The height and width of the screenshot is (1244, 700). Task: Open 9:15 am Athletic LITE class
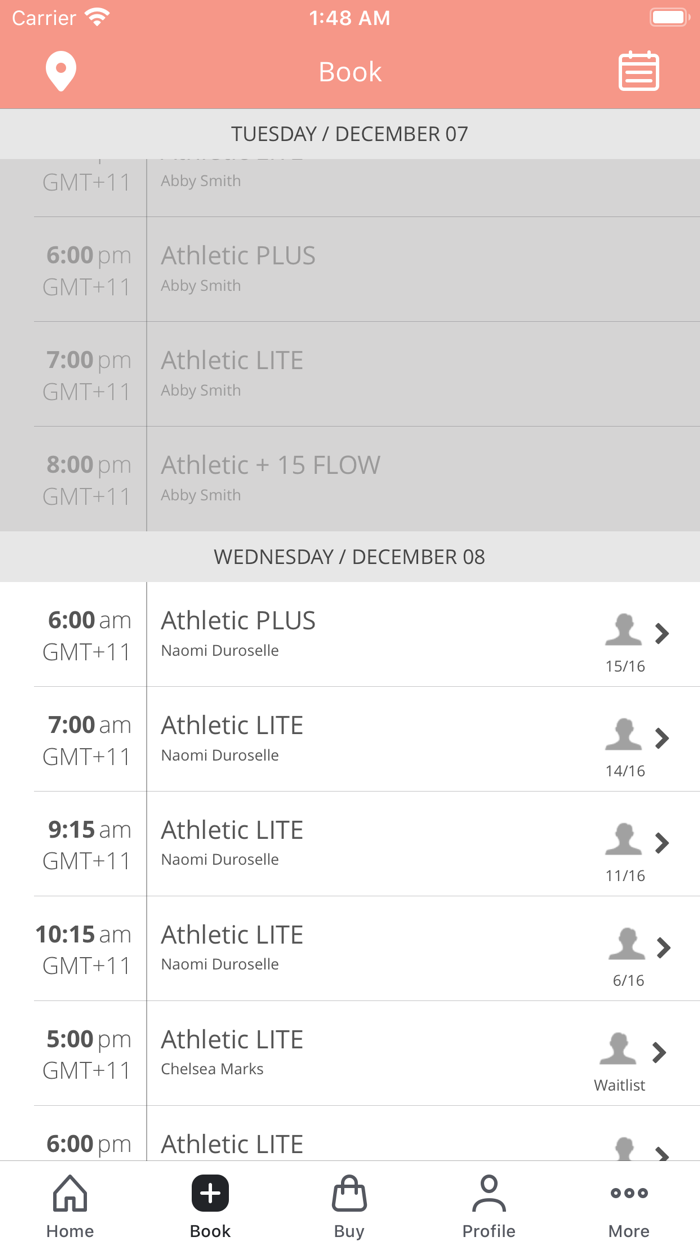(350, 843)
